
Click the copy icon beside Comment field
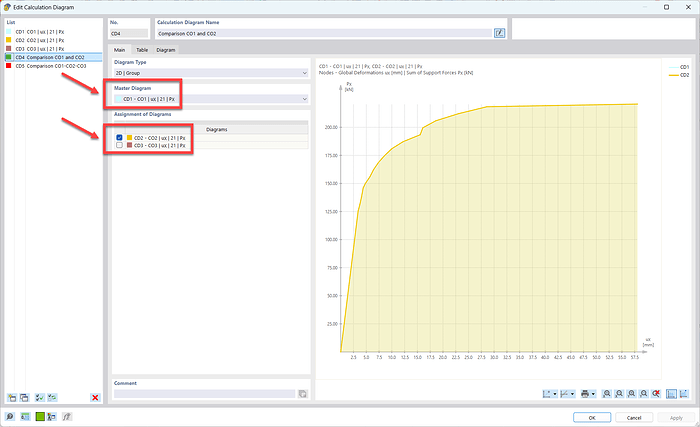302,394
